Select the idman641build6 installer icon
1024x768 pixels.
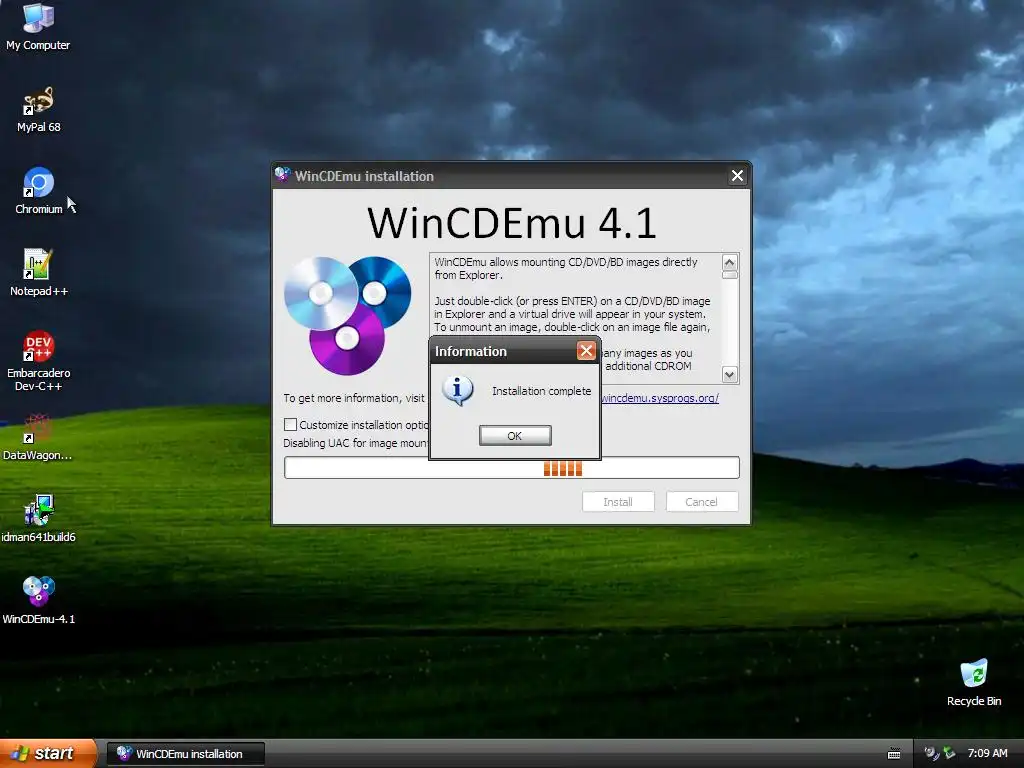click(x=38, y=519)
